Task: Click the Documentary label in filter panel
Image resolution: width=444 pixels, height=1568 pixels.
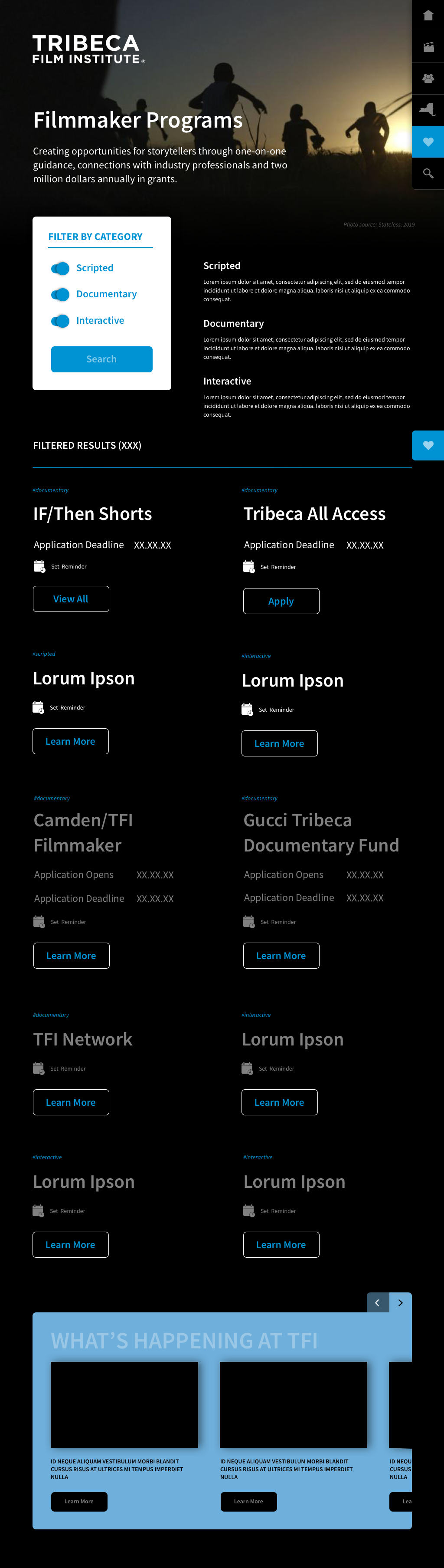Action: (x=106, y=294)
